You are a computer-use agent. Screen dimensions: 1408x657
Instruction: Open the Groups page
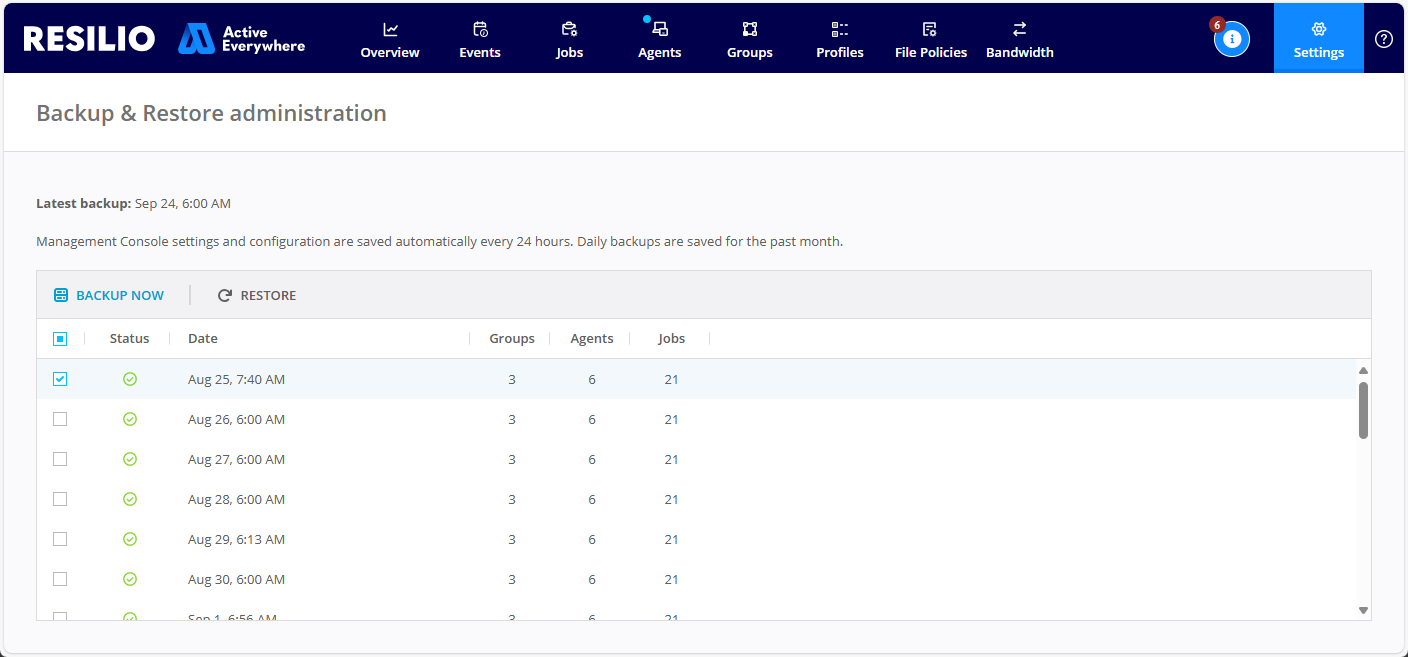click(x=749, y=40)
